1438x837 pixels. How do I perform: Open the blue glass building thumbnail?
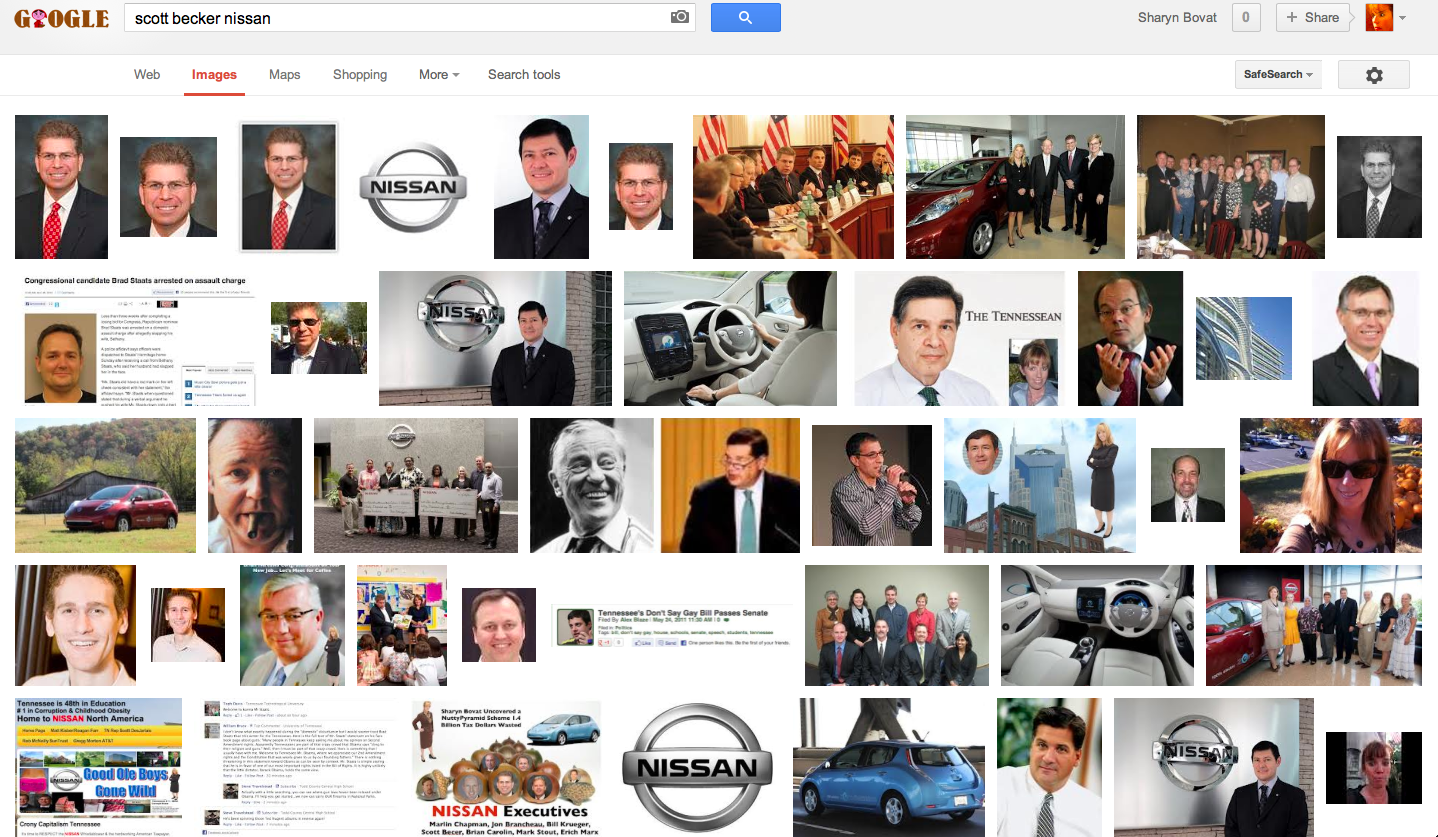1244,338
